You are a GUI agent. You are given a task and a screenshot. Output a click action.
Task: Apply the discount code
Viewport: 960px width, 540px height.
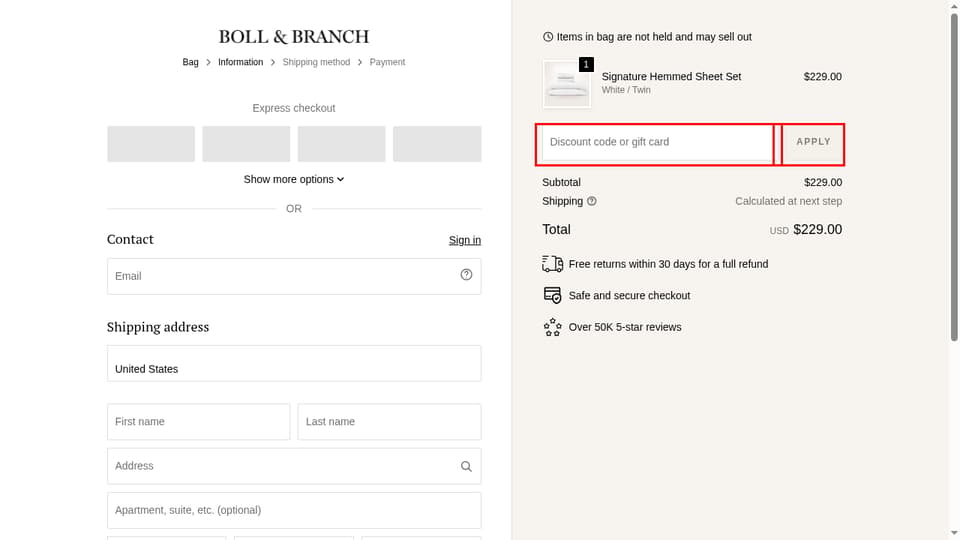(813, 142)
